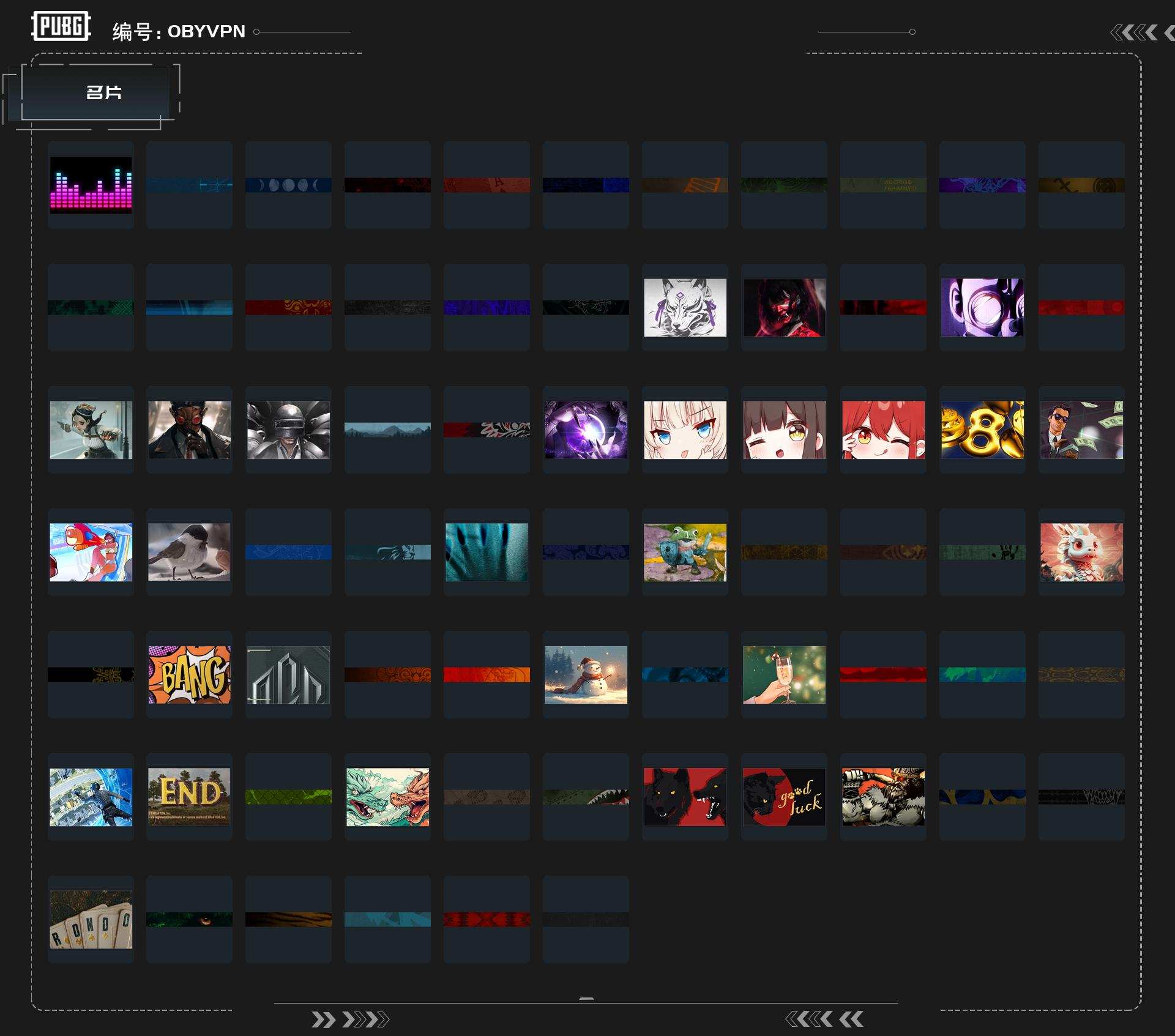
Task: Click the PUBG logo
Action: [61, 26]
